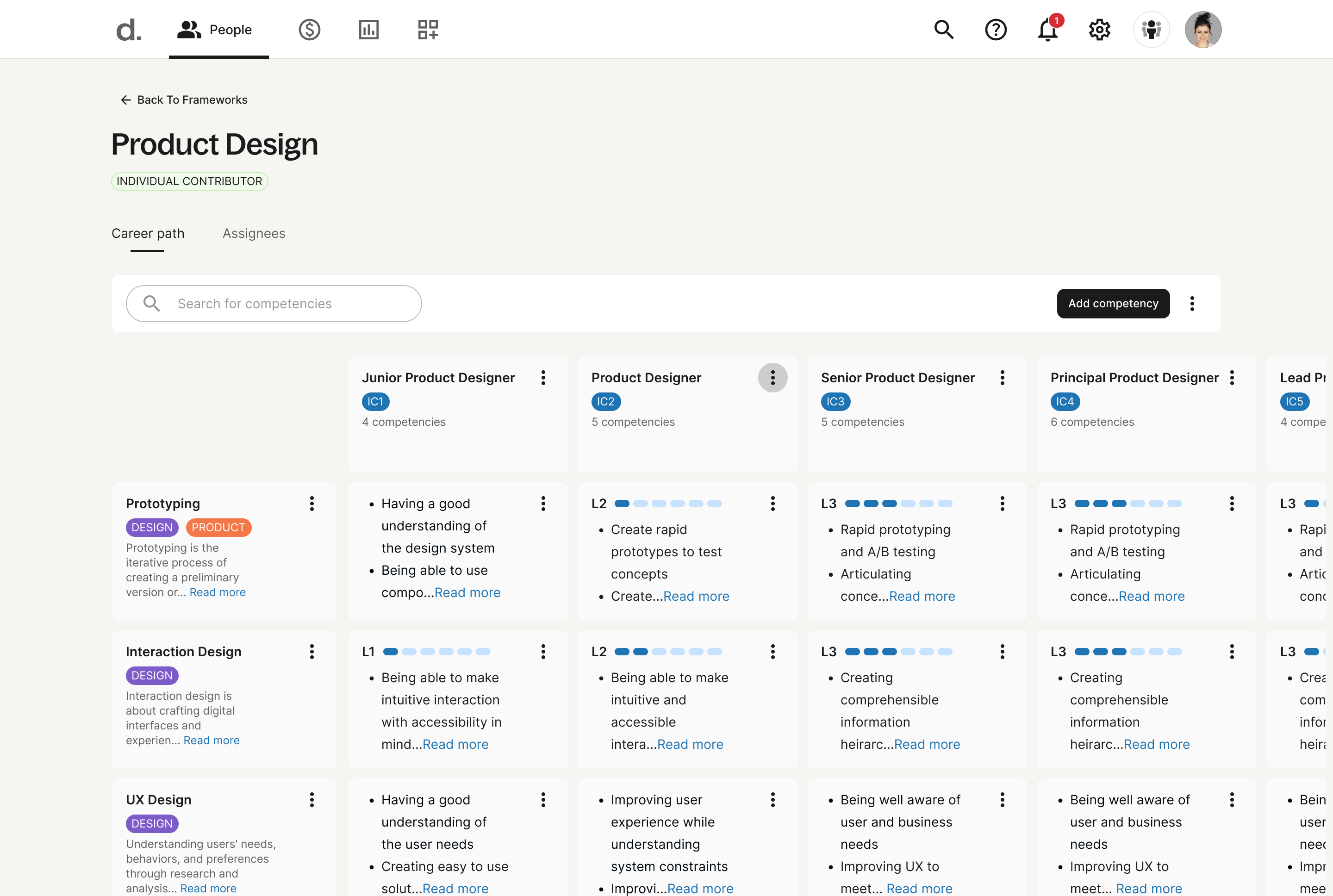Go Back To Frameworks
1333x896 pixels.
click(x=184, y=100)
